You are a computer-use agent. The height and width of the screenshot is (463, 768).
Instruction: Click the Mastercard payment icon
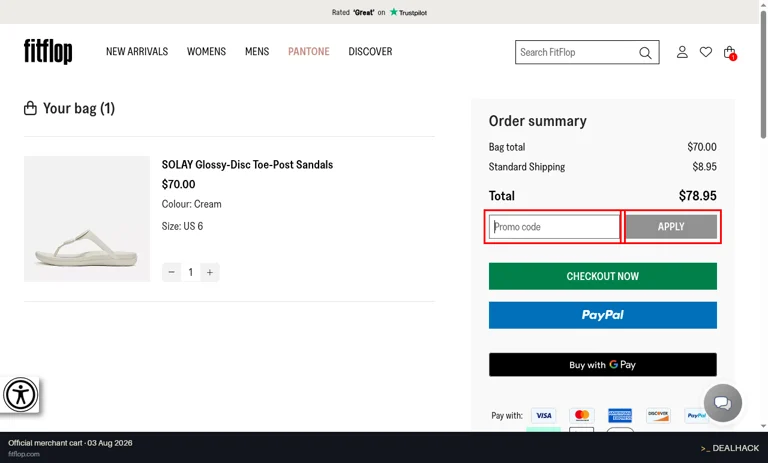(x=582, y=415)
